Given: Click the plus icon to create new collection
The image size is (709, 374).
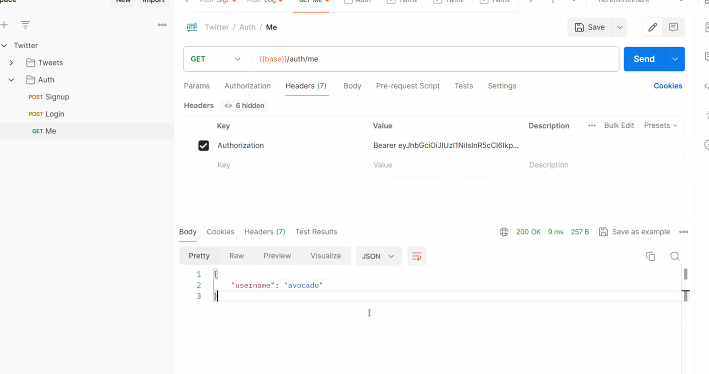Looking at the screenshot, I should click(x=4, y=25).
